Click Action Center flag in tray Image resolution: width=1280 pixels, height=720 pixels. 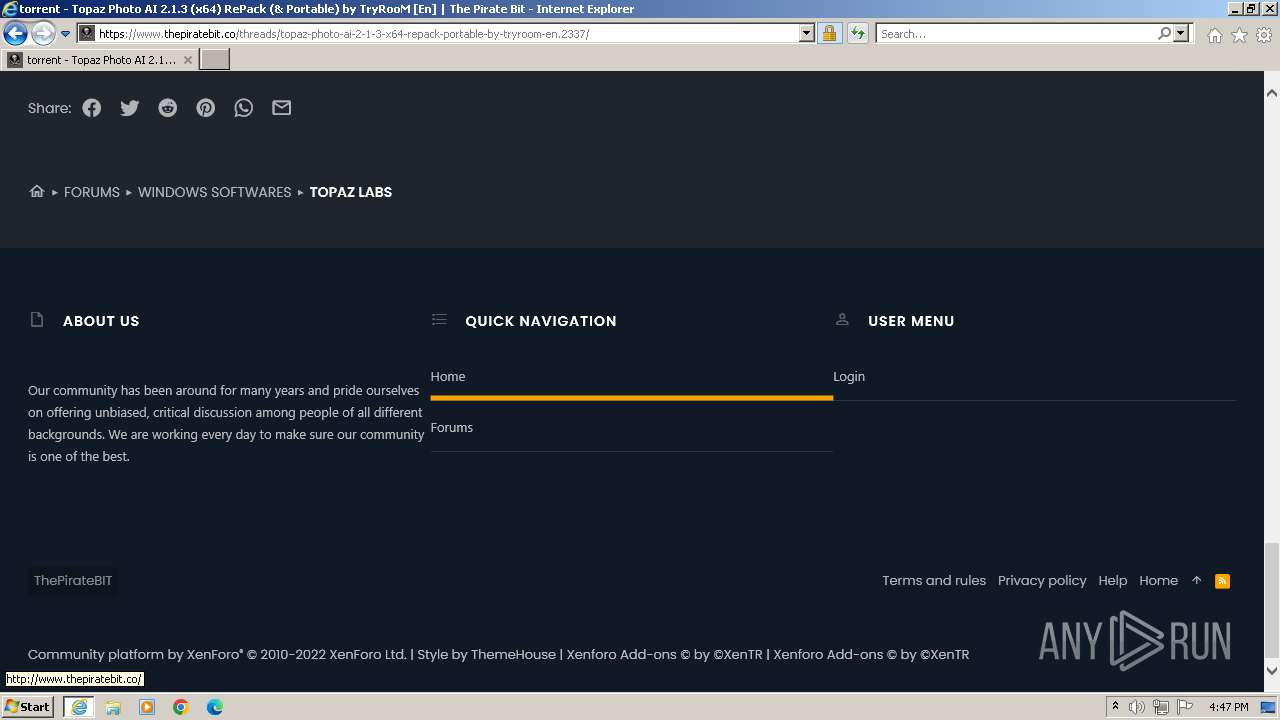pyautogui.click(x=1185, y=707)
